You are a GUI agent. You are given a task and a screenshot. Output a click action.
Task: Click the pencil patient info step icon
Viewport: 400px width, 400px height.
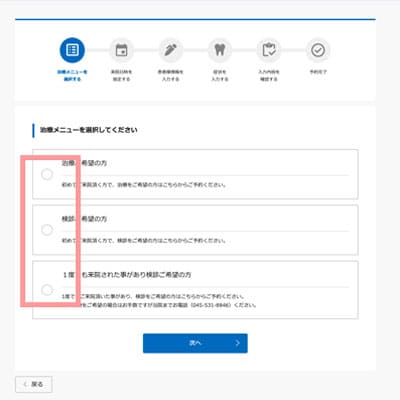point(170,50)
